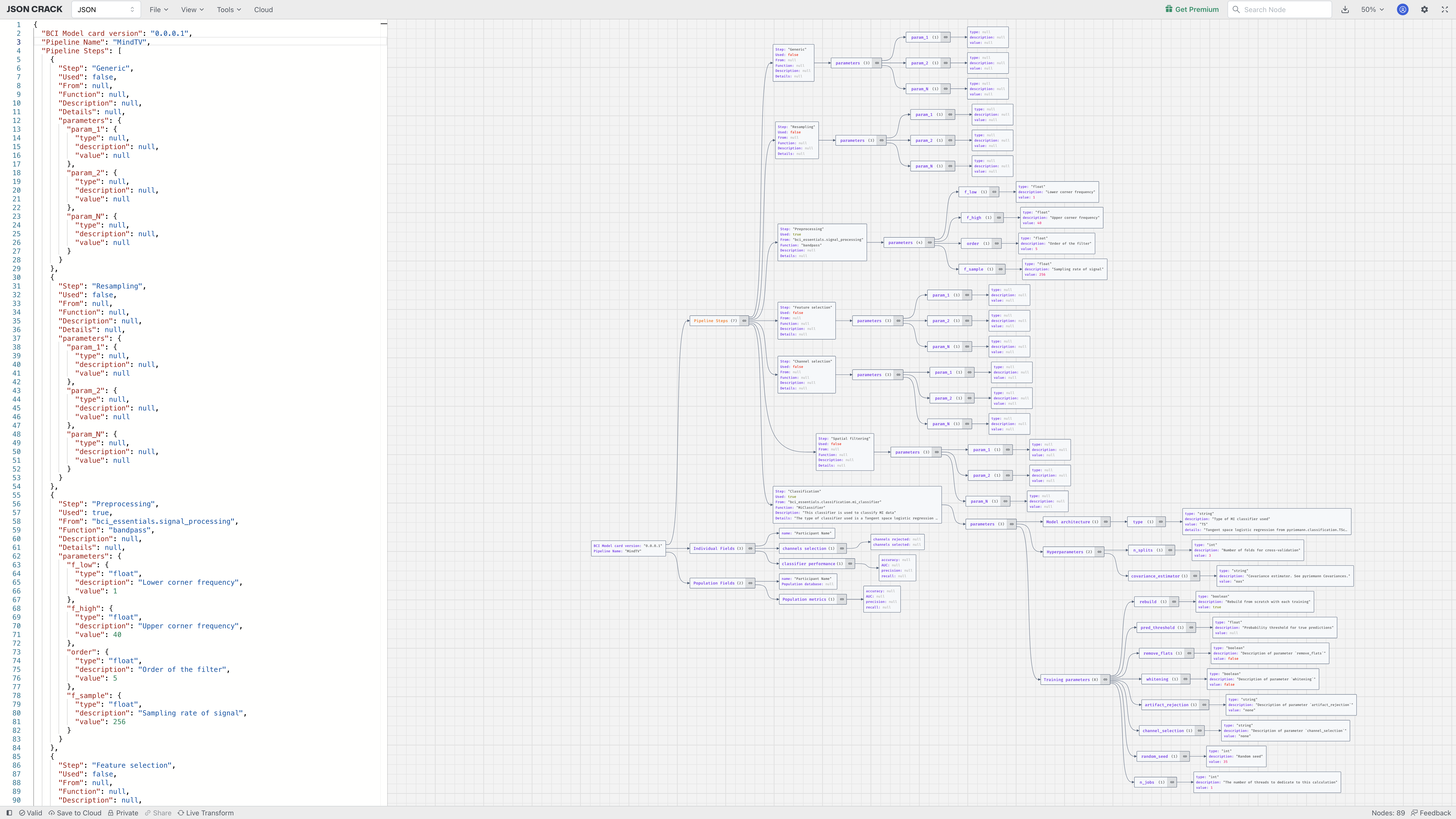
Task: Click the link icon on Training parameters node
Action: (1105, 679)
